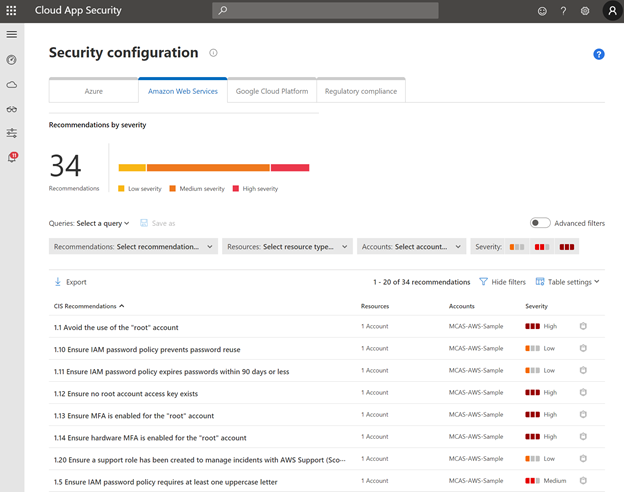Click clipboard icon for row 1.10

pos(583,348)
